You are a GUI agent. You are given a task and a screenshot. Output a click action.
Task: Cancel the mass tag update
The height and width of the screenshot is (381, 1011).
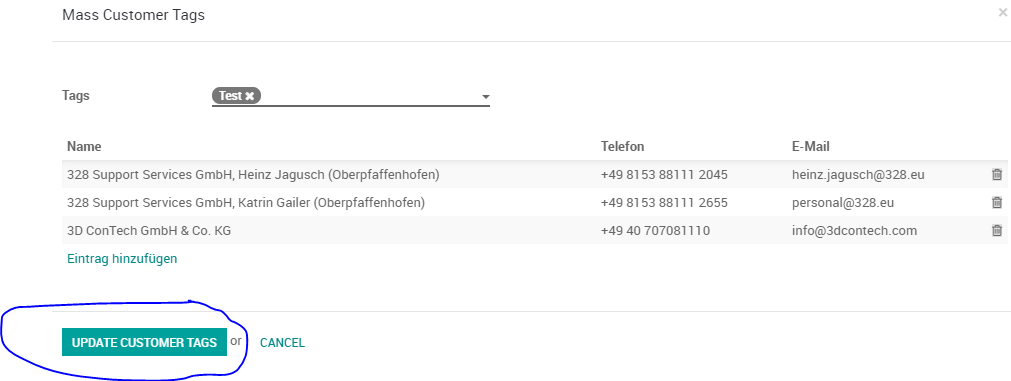click(282, 343)
